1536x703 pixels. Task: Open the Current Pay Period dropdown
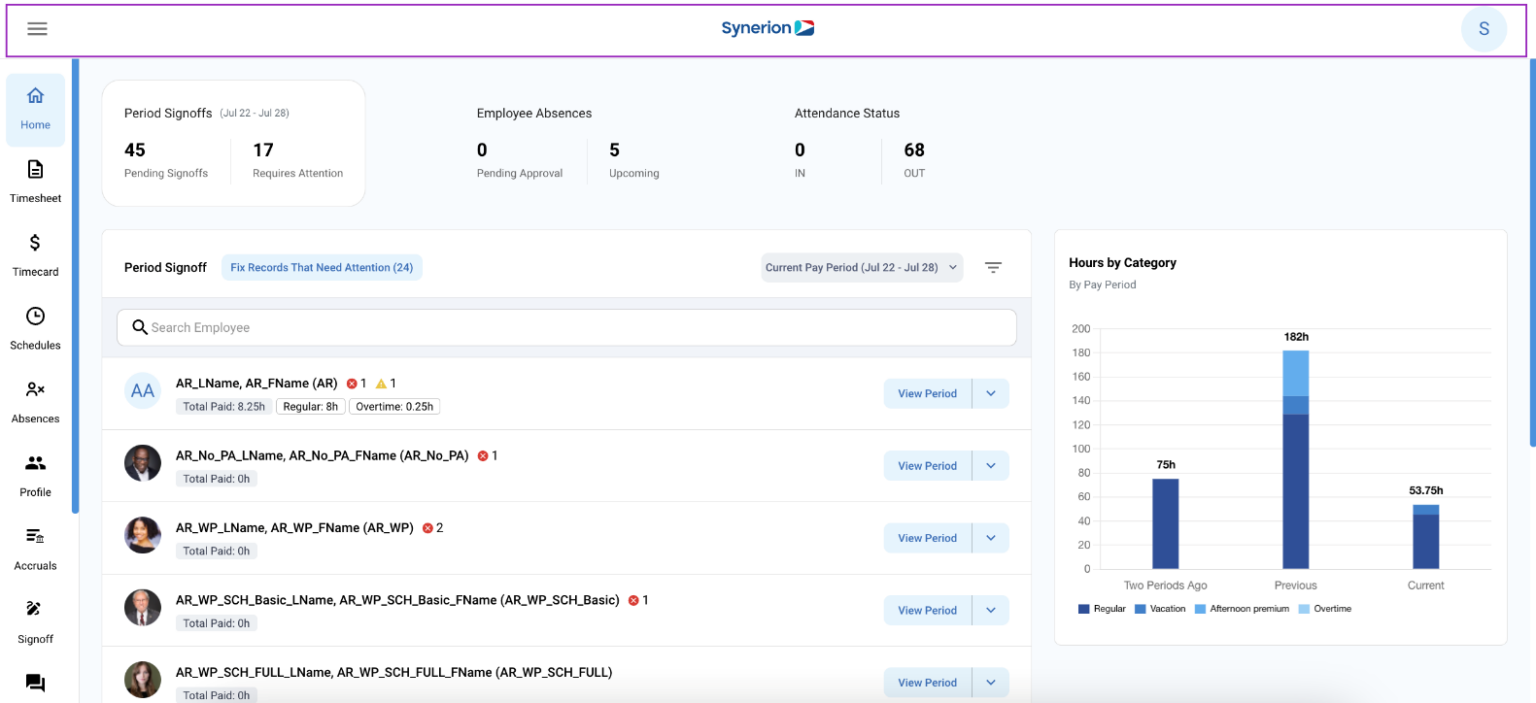[x=861, y=267]
